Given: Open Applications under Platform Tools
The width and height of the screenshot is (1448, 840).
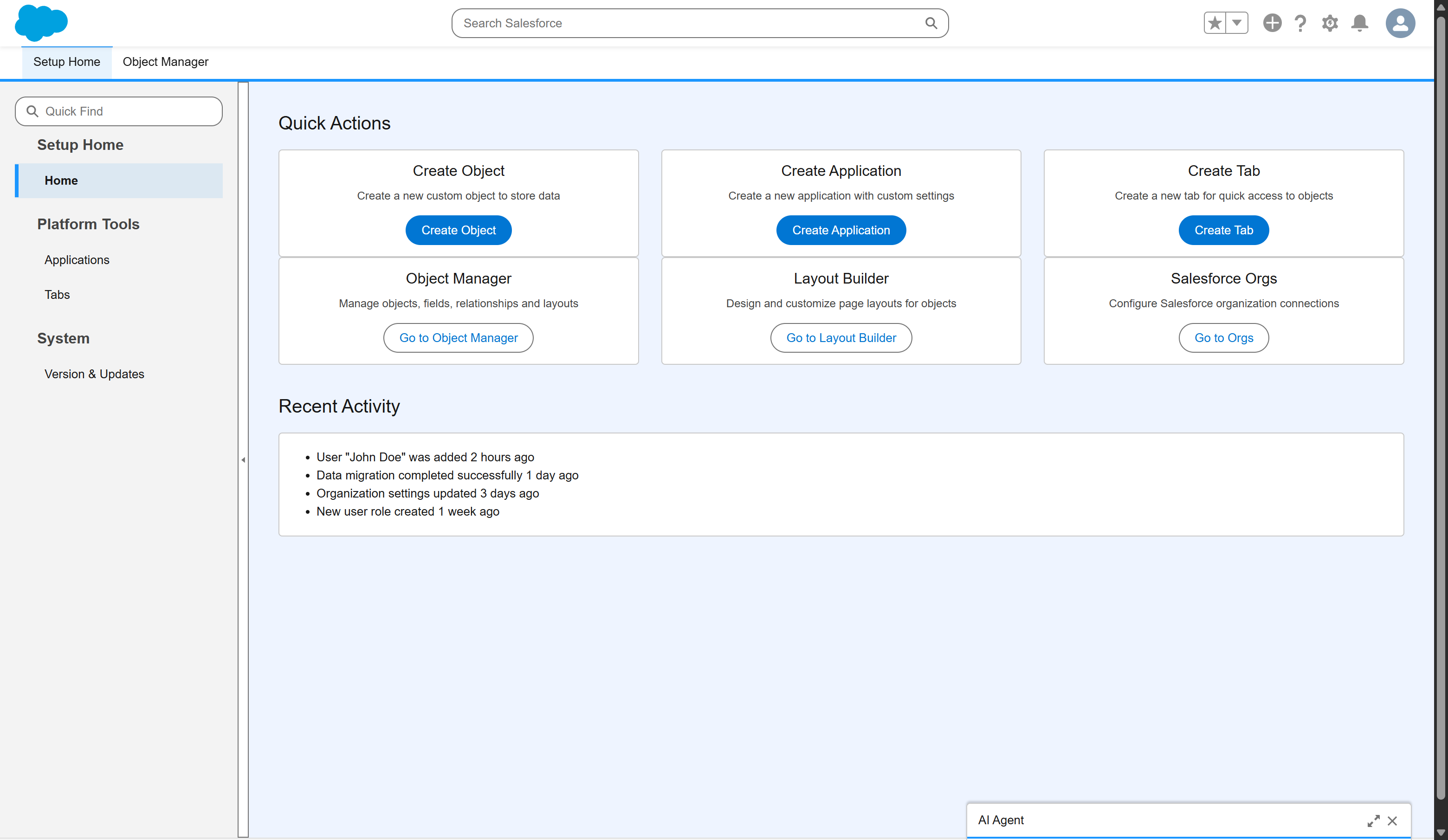Looking at the screenshot, I should click(77, 260).
